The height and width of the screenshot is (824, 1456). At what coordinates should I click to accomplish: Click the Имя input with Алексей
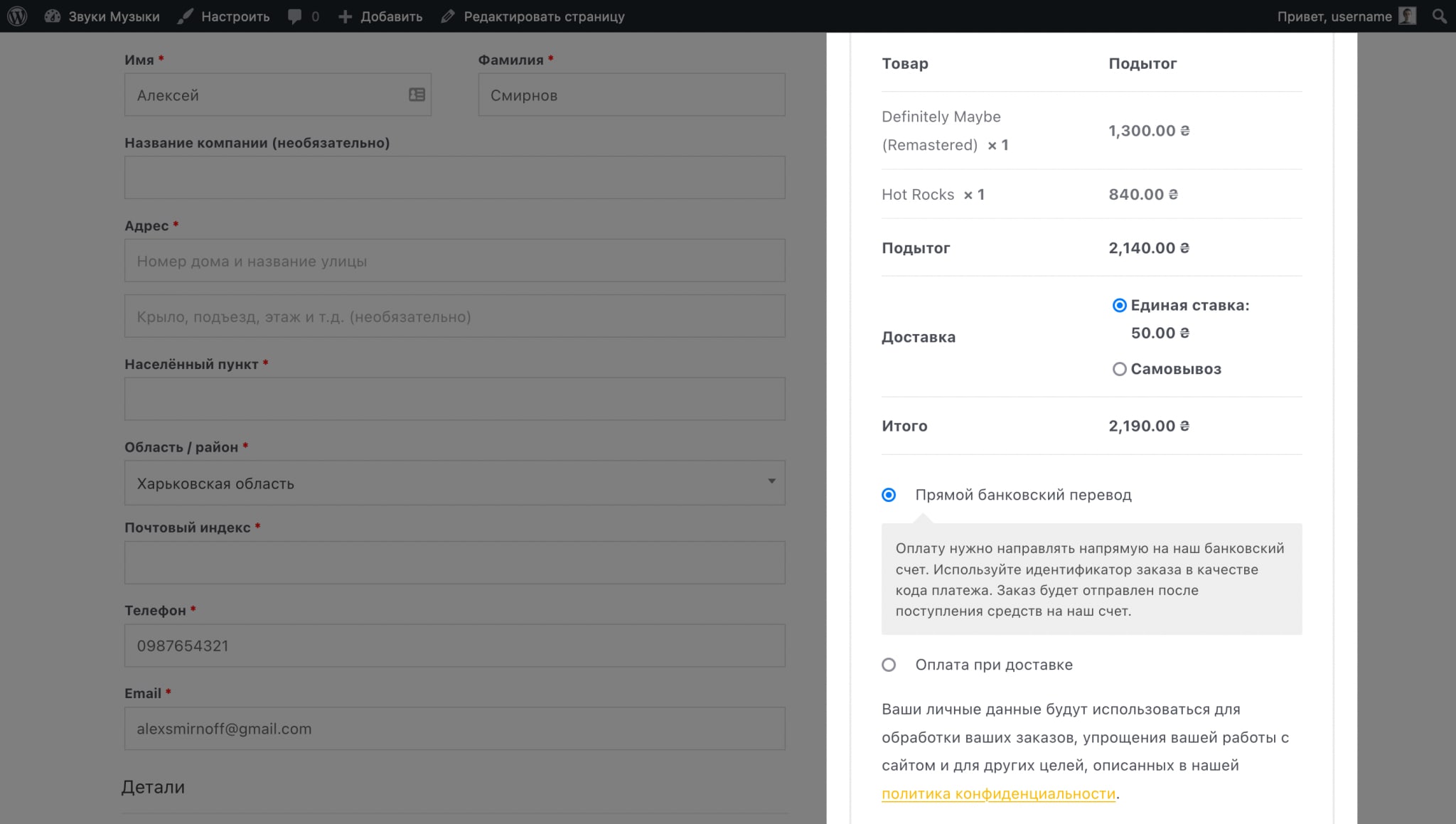coord(278,95)
